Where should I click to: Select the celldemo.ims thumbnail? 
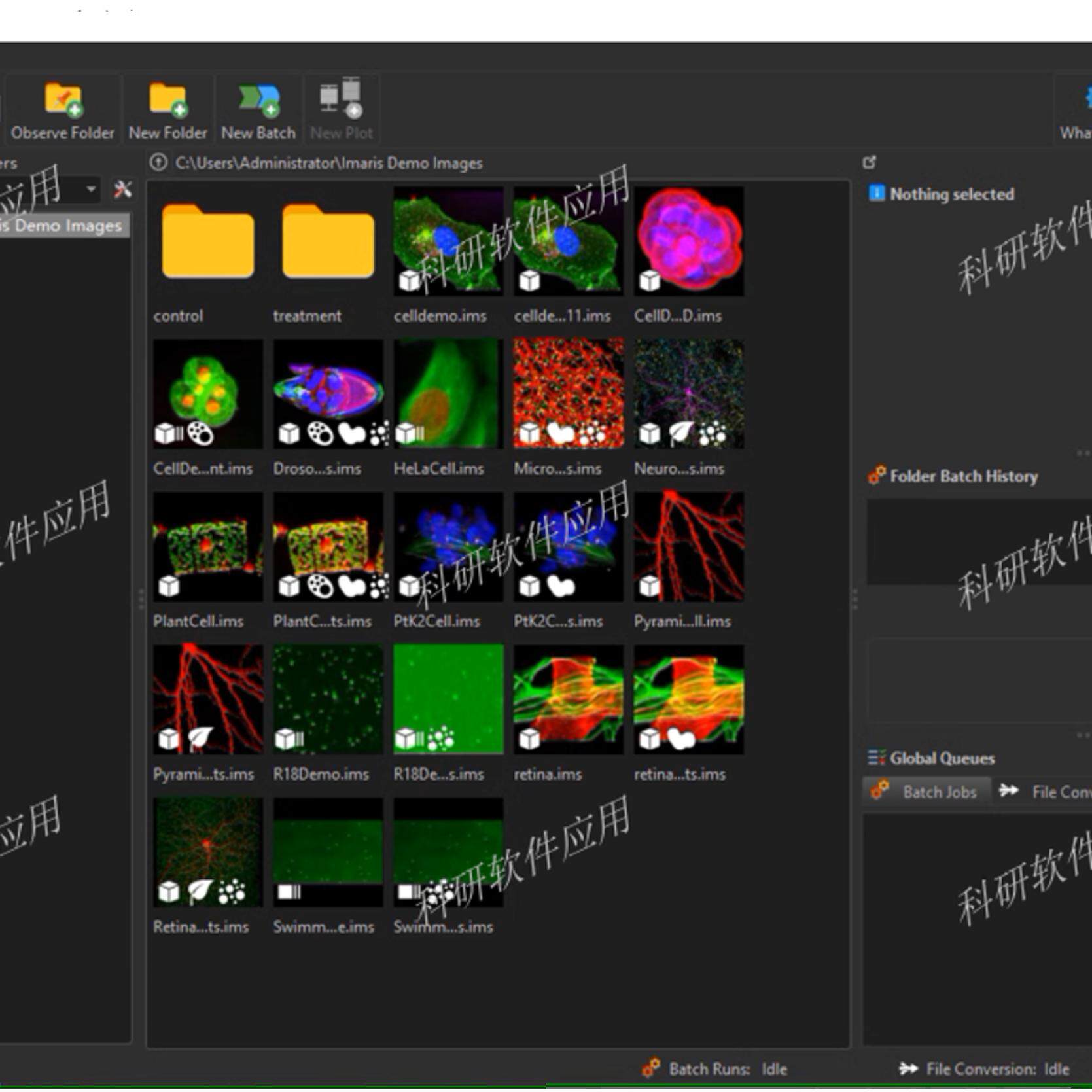448,256
